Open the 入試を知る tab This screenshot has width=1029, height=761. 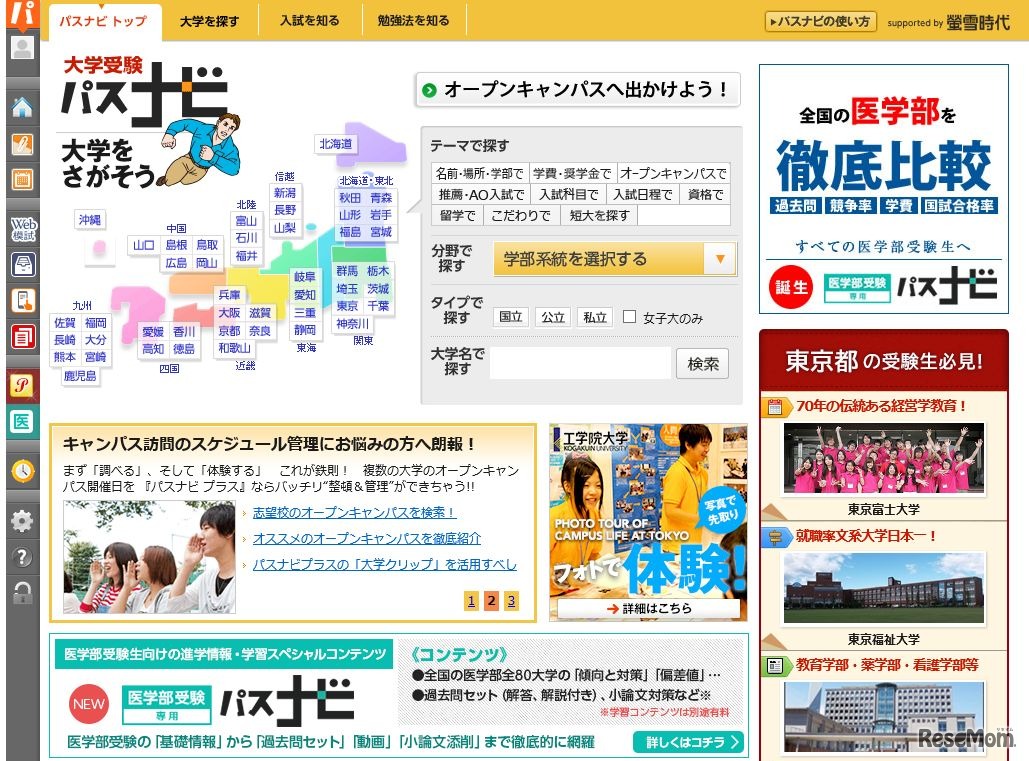tap(310, 21)
